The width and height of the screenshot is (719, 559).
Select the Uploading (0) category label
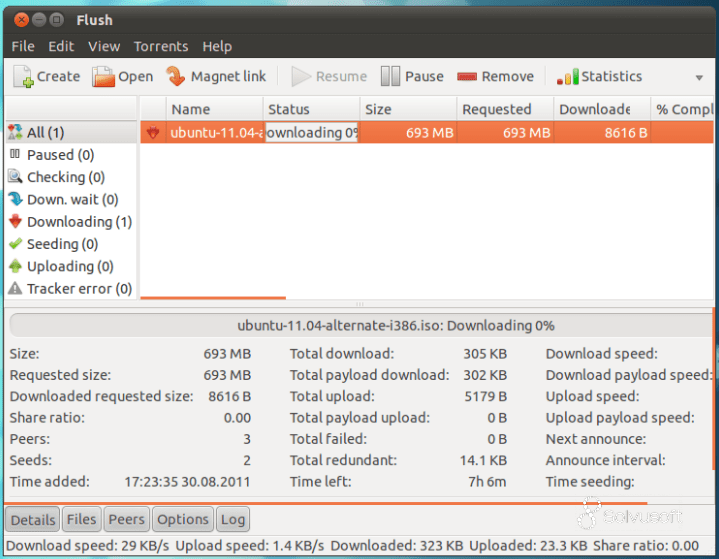point(70,266)
